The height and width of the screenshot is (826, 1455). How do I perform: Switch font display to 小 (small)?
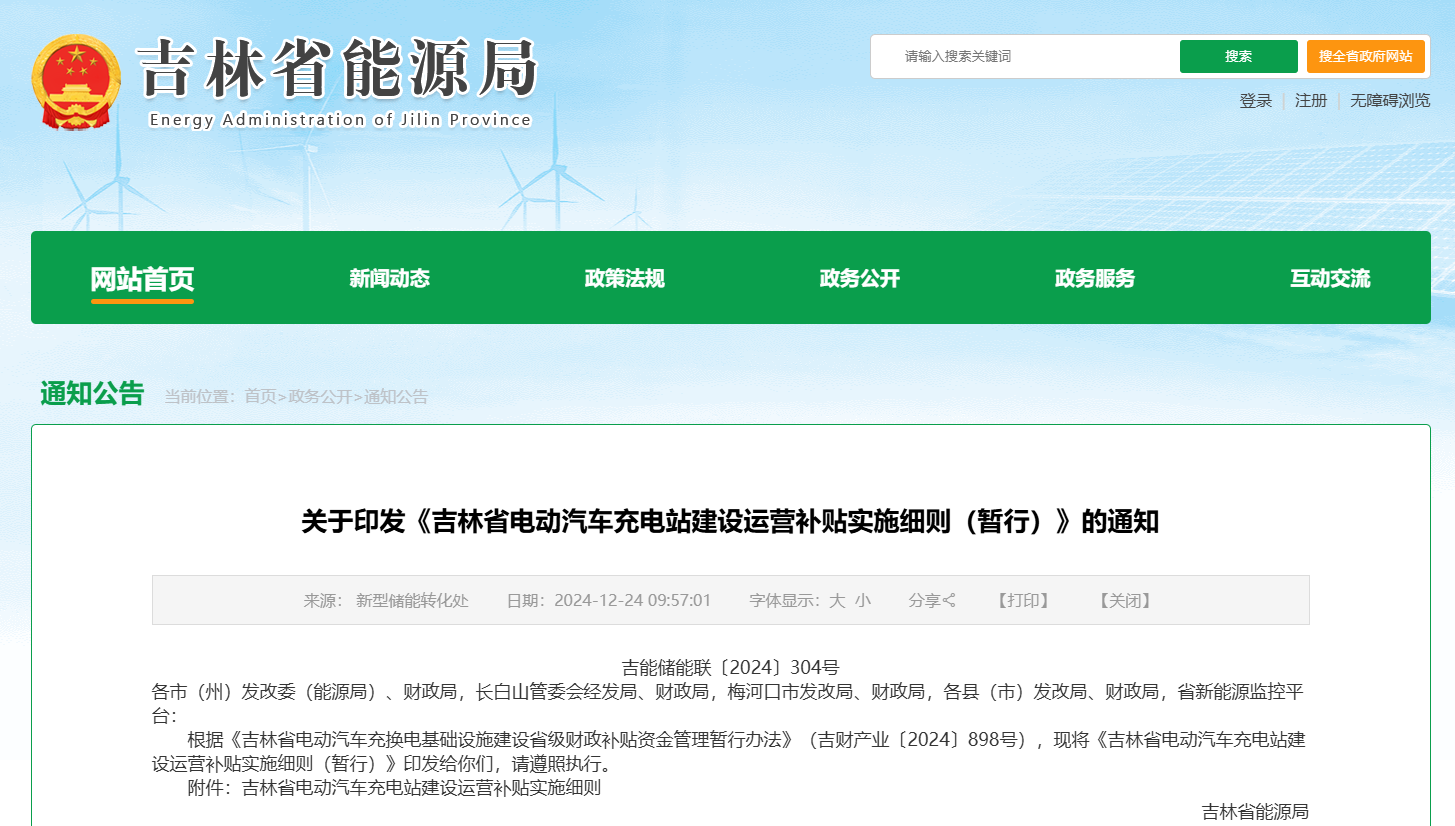click(862, 601)
